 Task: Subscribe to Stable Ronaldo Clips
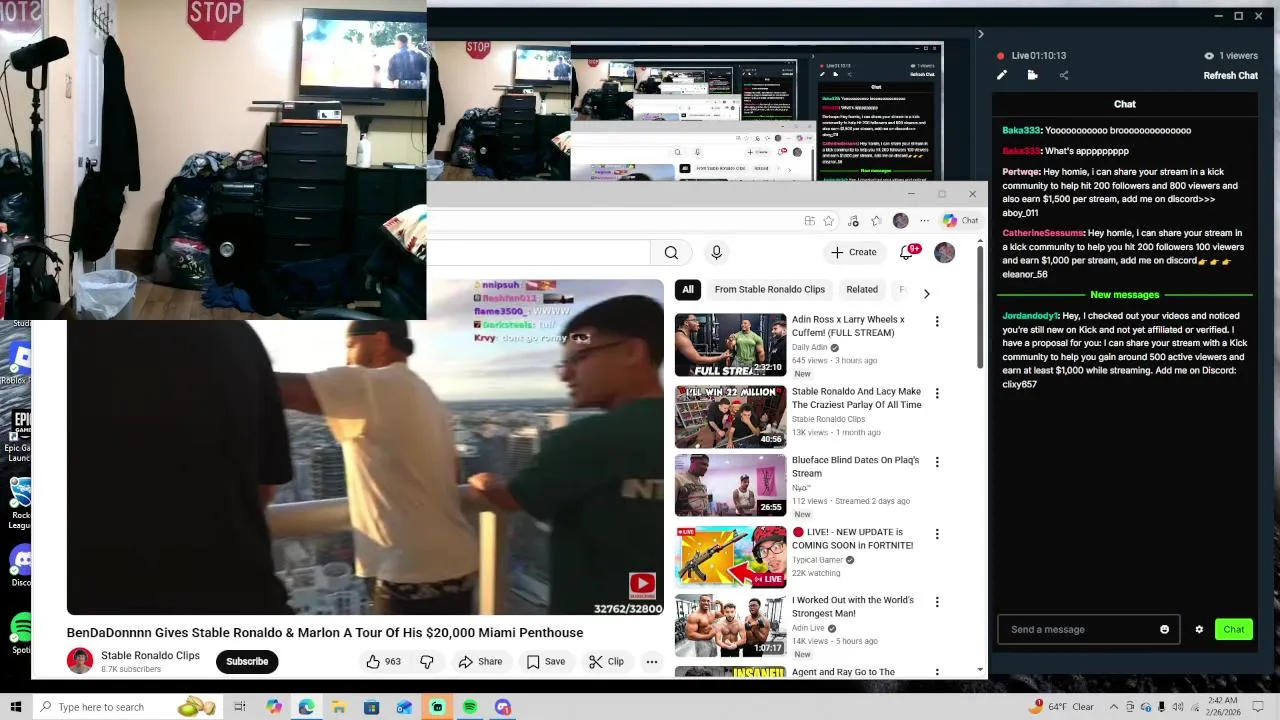coord(247,661)
